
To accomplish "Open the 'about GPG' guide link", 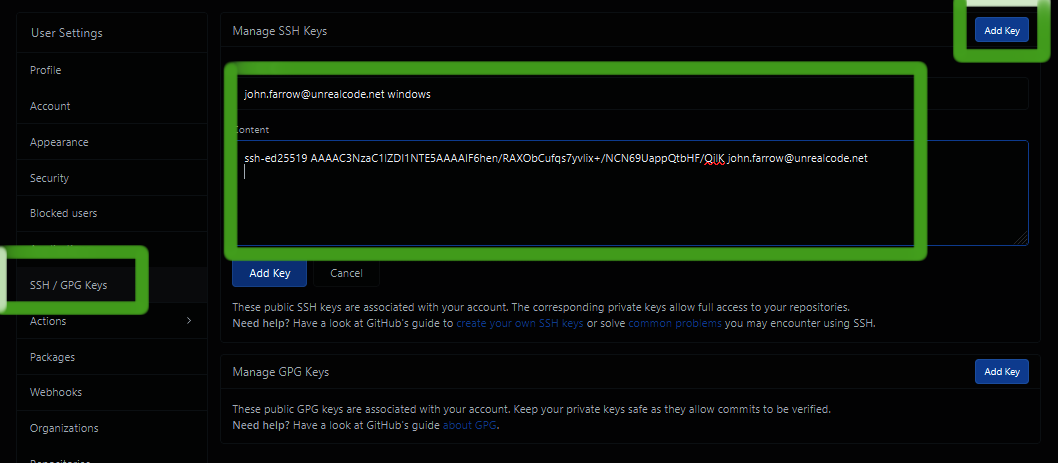I will (470, 425).
